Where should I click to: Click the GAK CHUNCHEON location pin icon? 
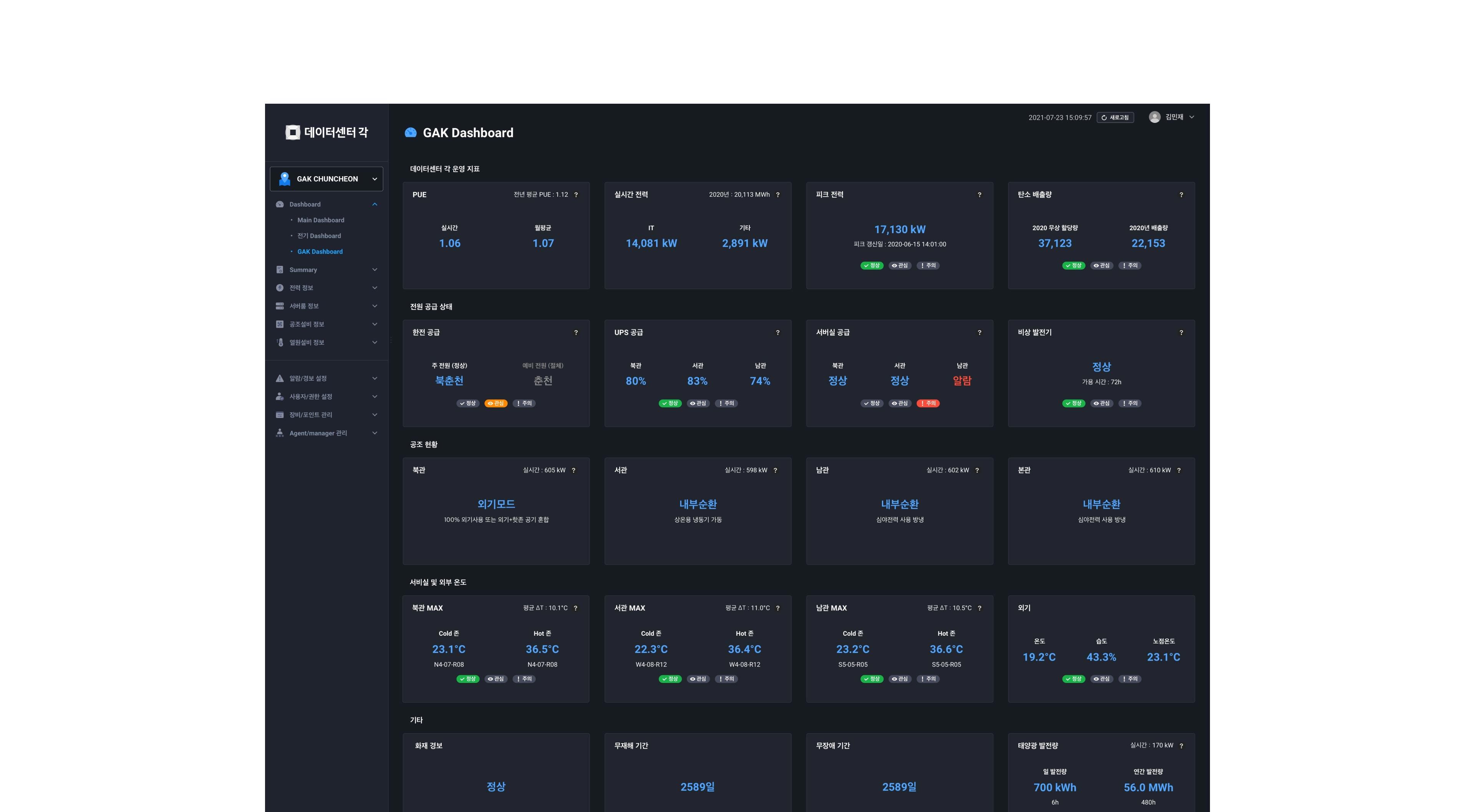click(285, 179)
